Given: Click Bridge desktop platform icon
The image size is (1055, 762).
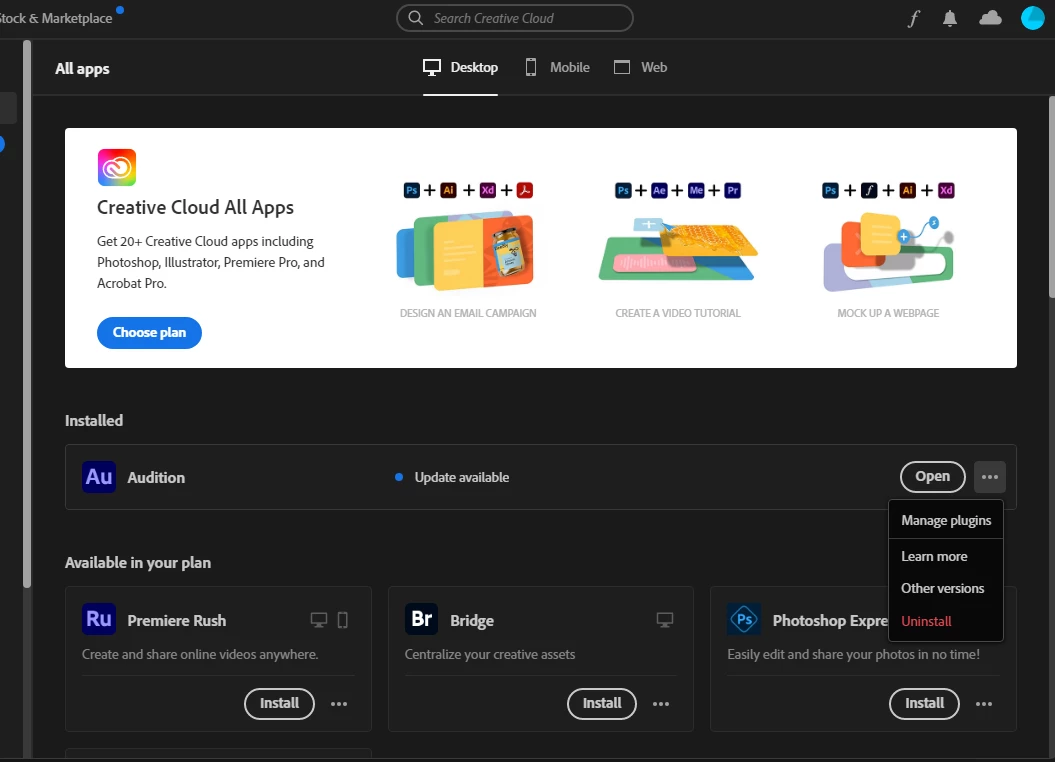Looking at the screenshot, I should tap(665, 620).
